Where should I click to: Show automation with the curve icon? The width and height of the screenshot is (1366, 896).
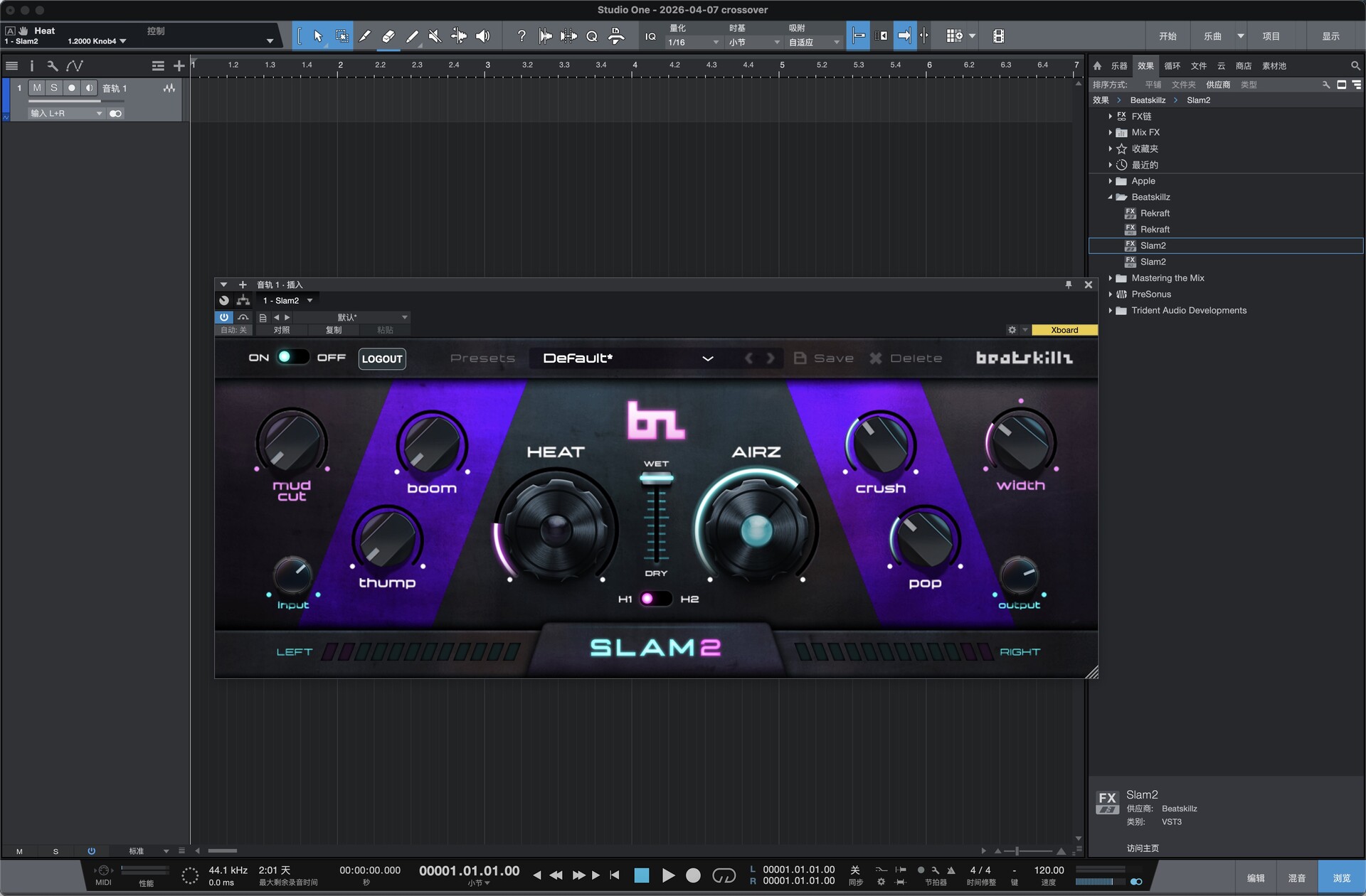(75, 66)
